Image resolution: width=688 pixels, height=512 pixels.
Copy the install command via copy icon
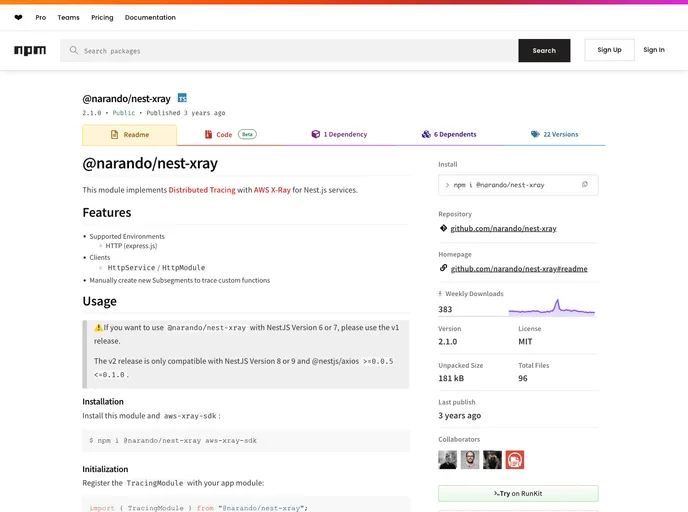[x=585, y=185]
